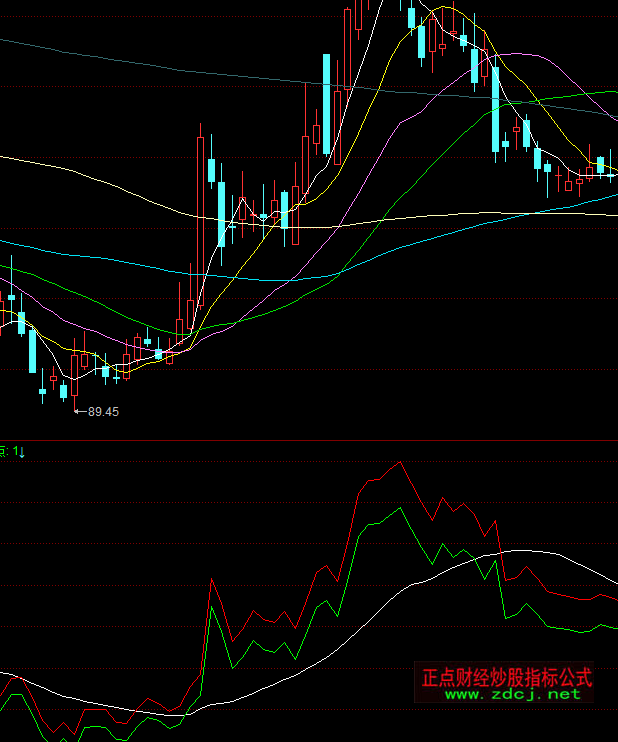Click the highest peak of green indicator line
This screenshot has width=618, height=742.
400,507
